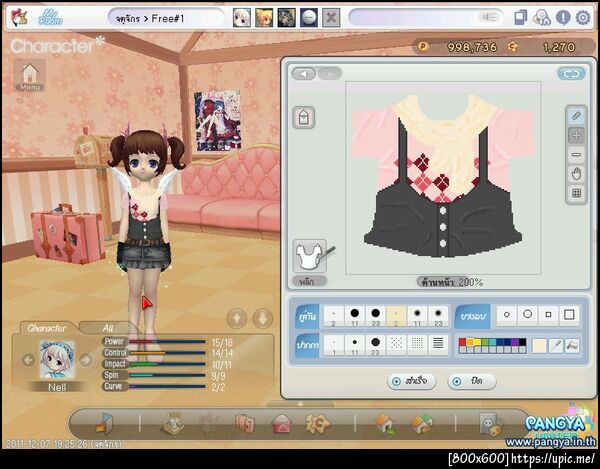Select the paint roller fill tool
The height and width of the screenshot is (469, 600).
tap(572, 346)
